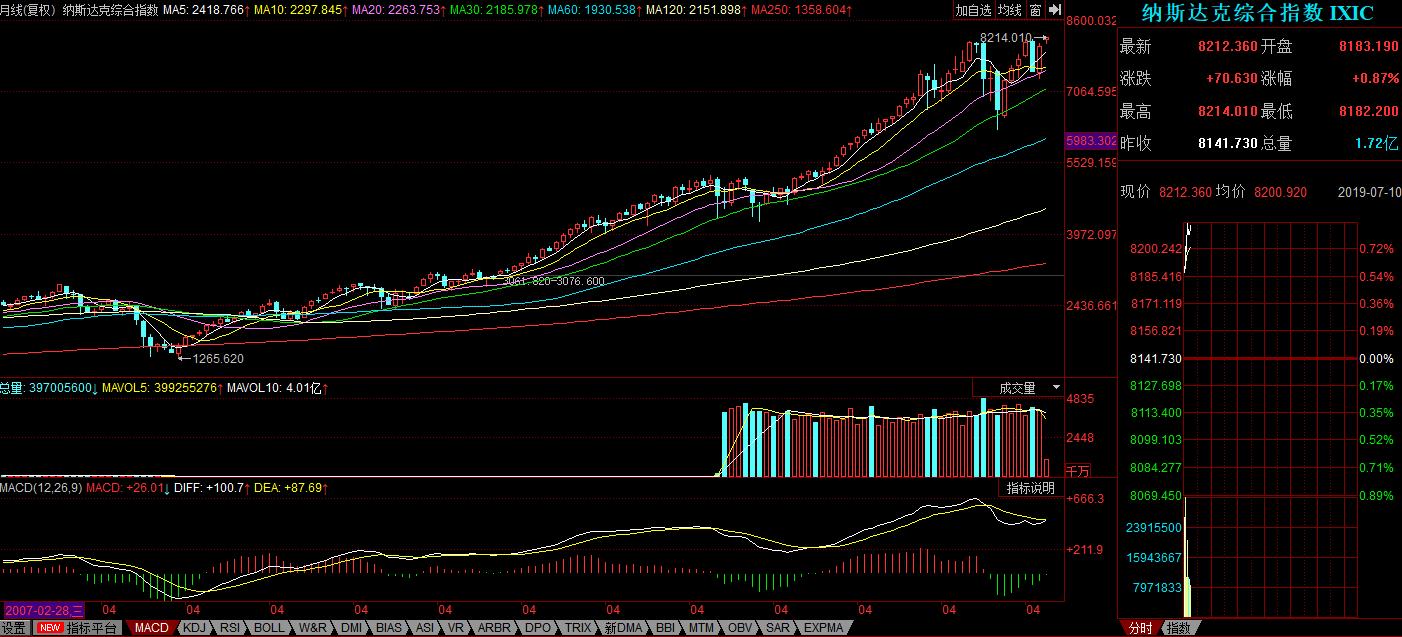Select the W&R indicator tab
Screen dimensions: 1402x637
click(x=311, y=628)
